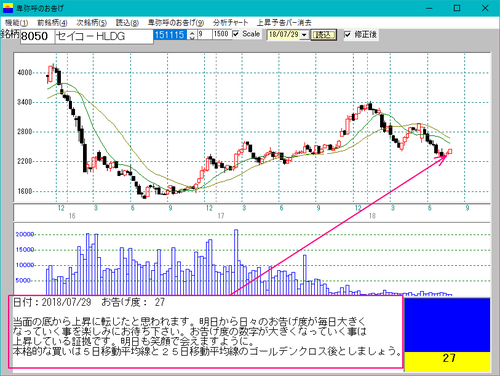Click the stock code field showing 8050
The image size is (500, 376).
(x=37, y=36)
